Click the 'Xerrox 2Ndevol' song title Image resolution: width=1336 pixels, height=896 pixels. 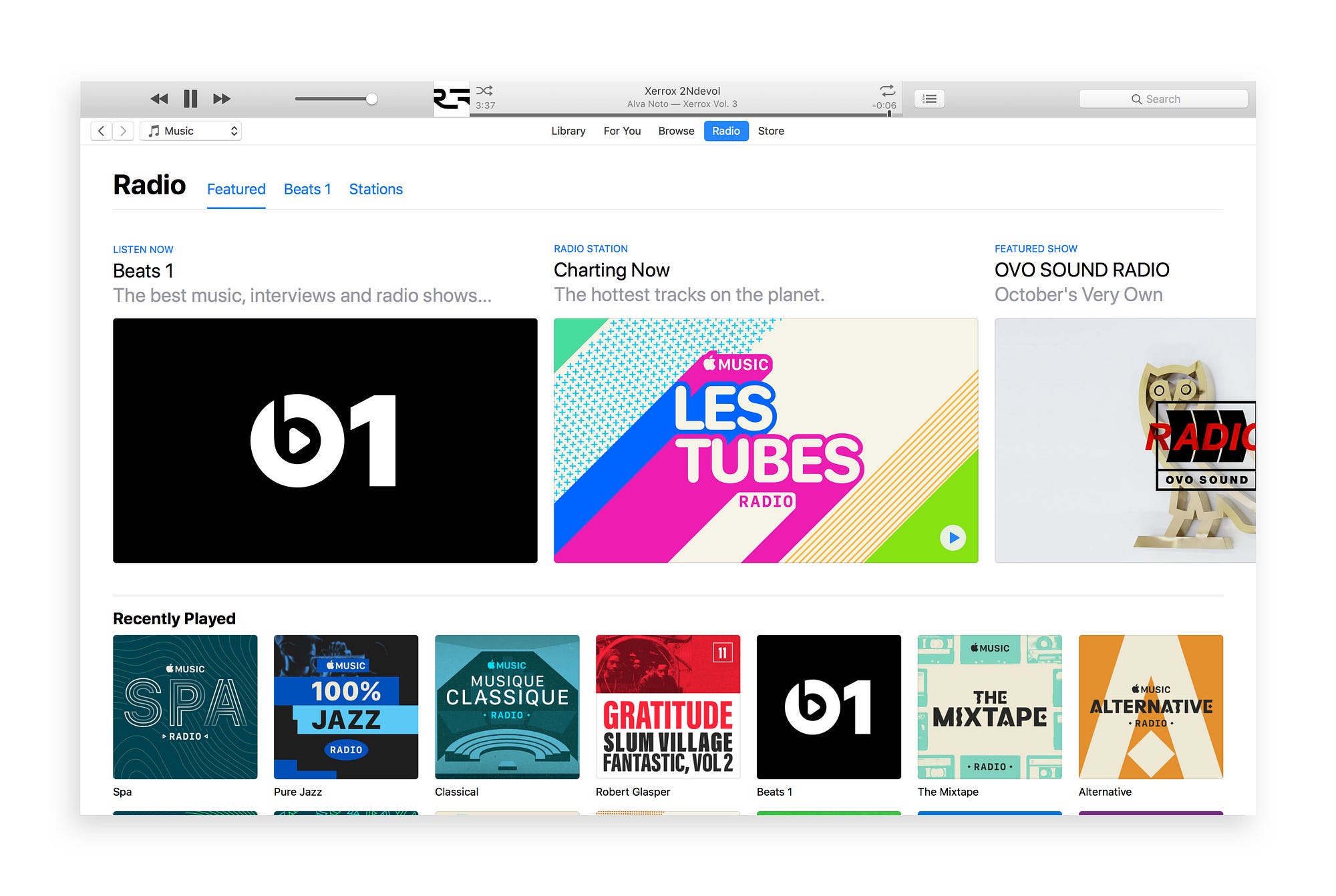point(682,91)
